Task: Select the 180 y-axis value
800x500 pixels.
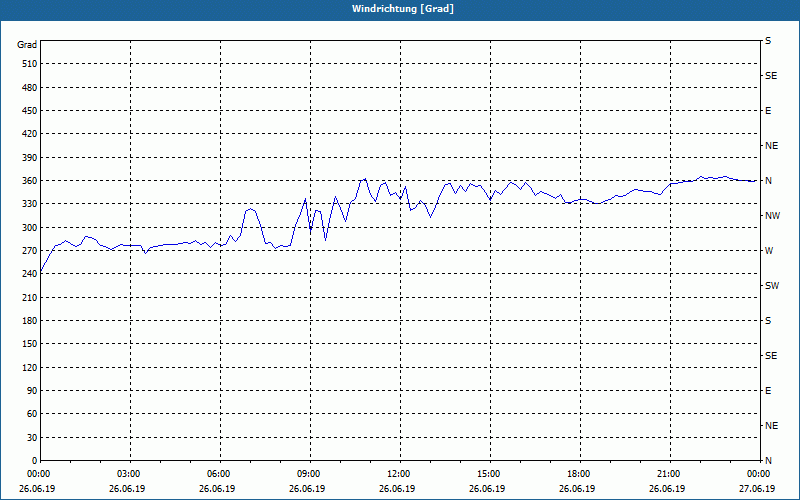Action: (30, 321)
